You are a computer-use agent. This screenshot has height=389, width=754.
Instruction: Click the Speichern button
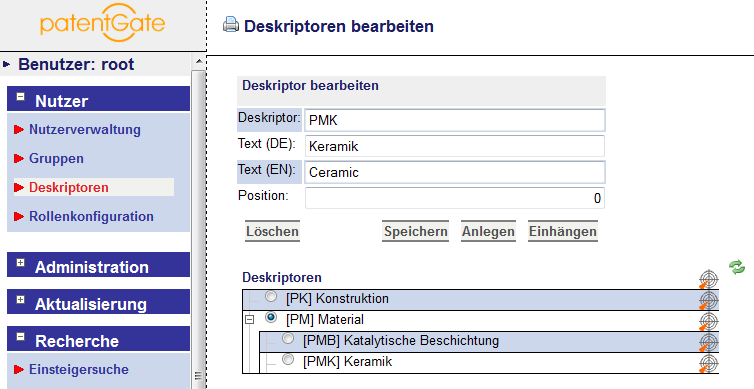coord(415,231)
